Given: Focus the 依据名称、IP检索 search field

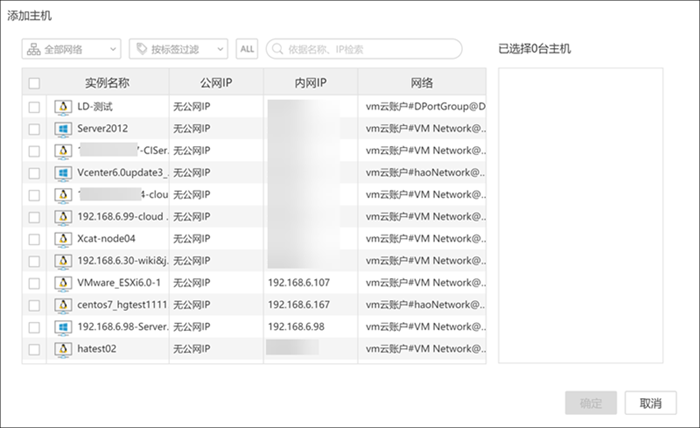Looking at the screenshot, I should coord(370,49).
